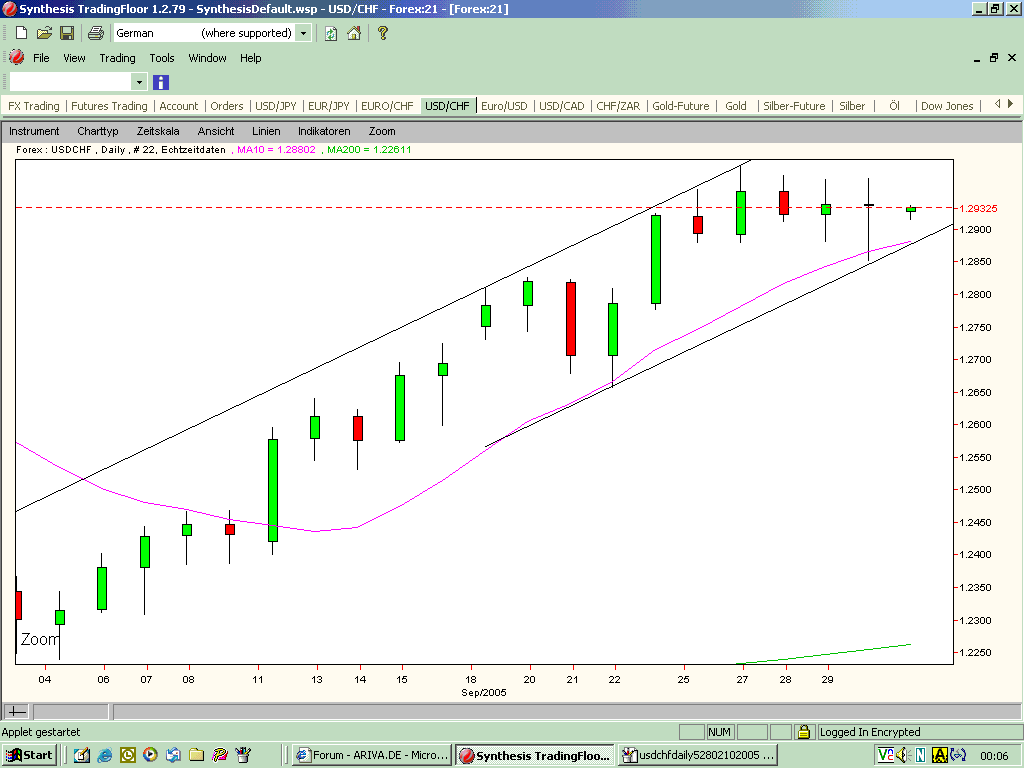1024x768 pixels.
Task: Switch to the Silber tab
Action: pos(852,106)
